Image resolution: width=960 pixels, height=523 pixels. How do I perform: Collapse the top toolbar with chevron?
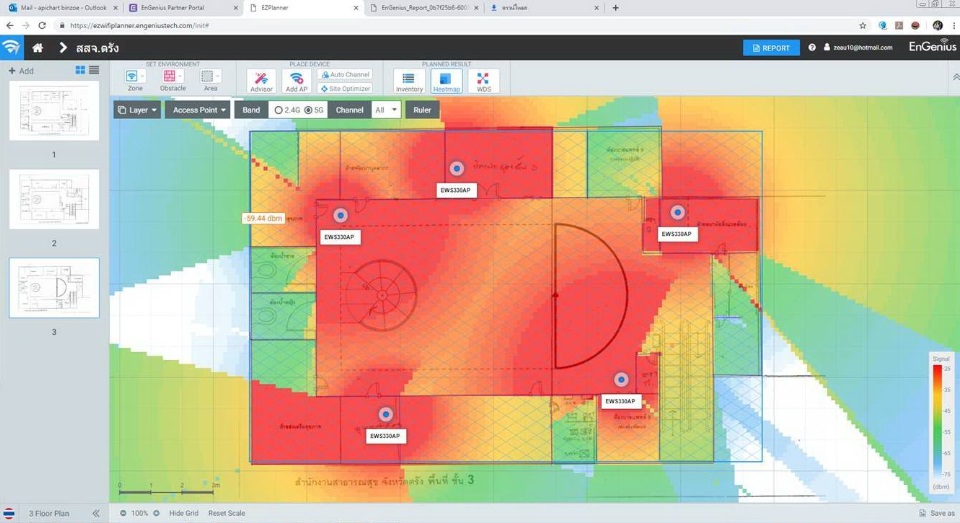click(x=956, y=77)
